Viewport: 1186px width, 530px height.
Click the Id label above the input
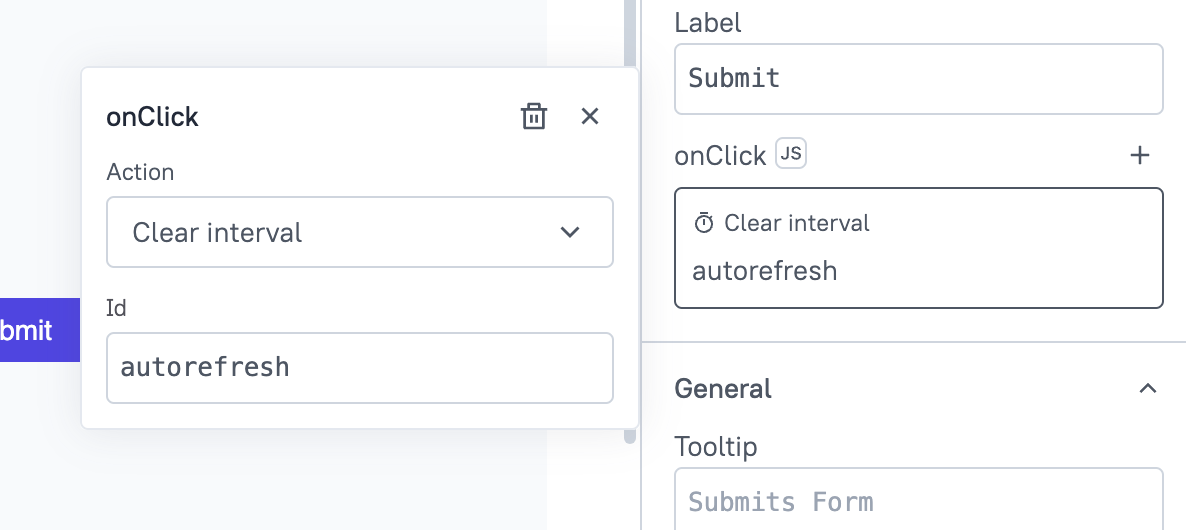(x=116, y=308)
